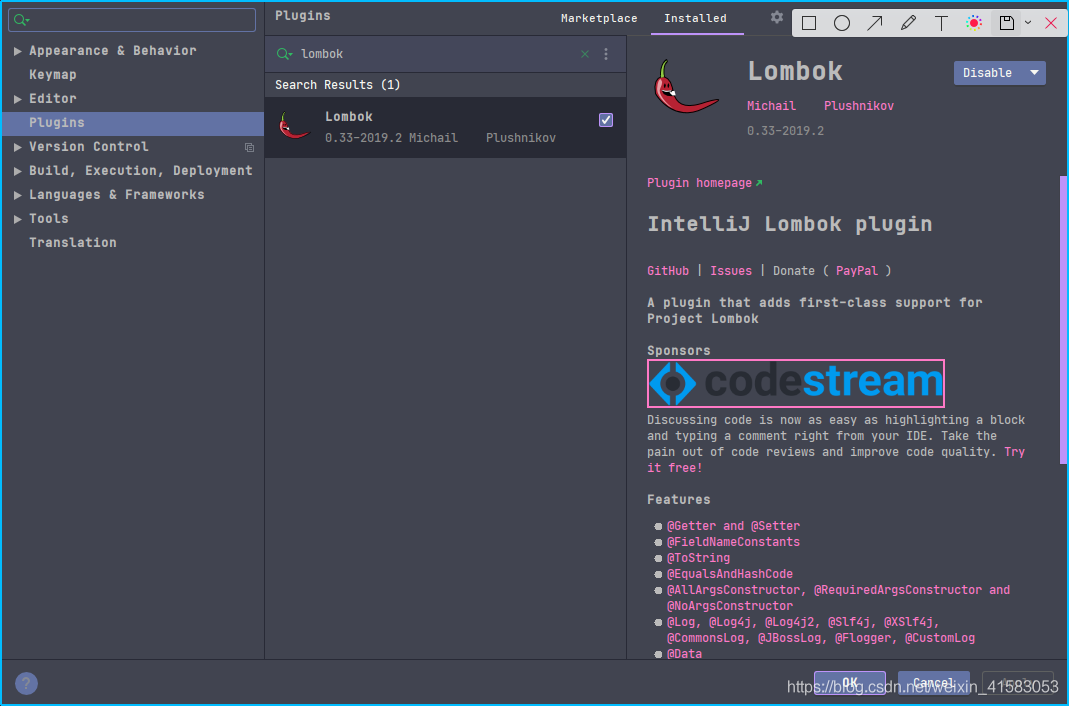Viewport: 1069px width, 706px height.
Task: Open the @Getter and @Setter feature link
Action: tap(733, 525)
